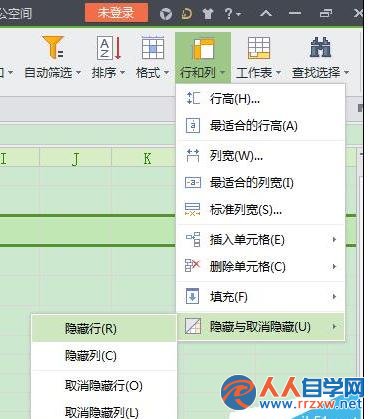Click the 自动筛选 label
Viewport: 374px width, 419px height.
(48, 72)
